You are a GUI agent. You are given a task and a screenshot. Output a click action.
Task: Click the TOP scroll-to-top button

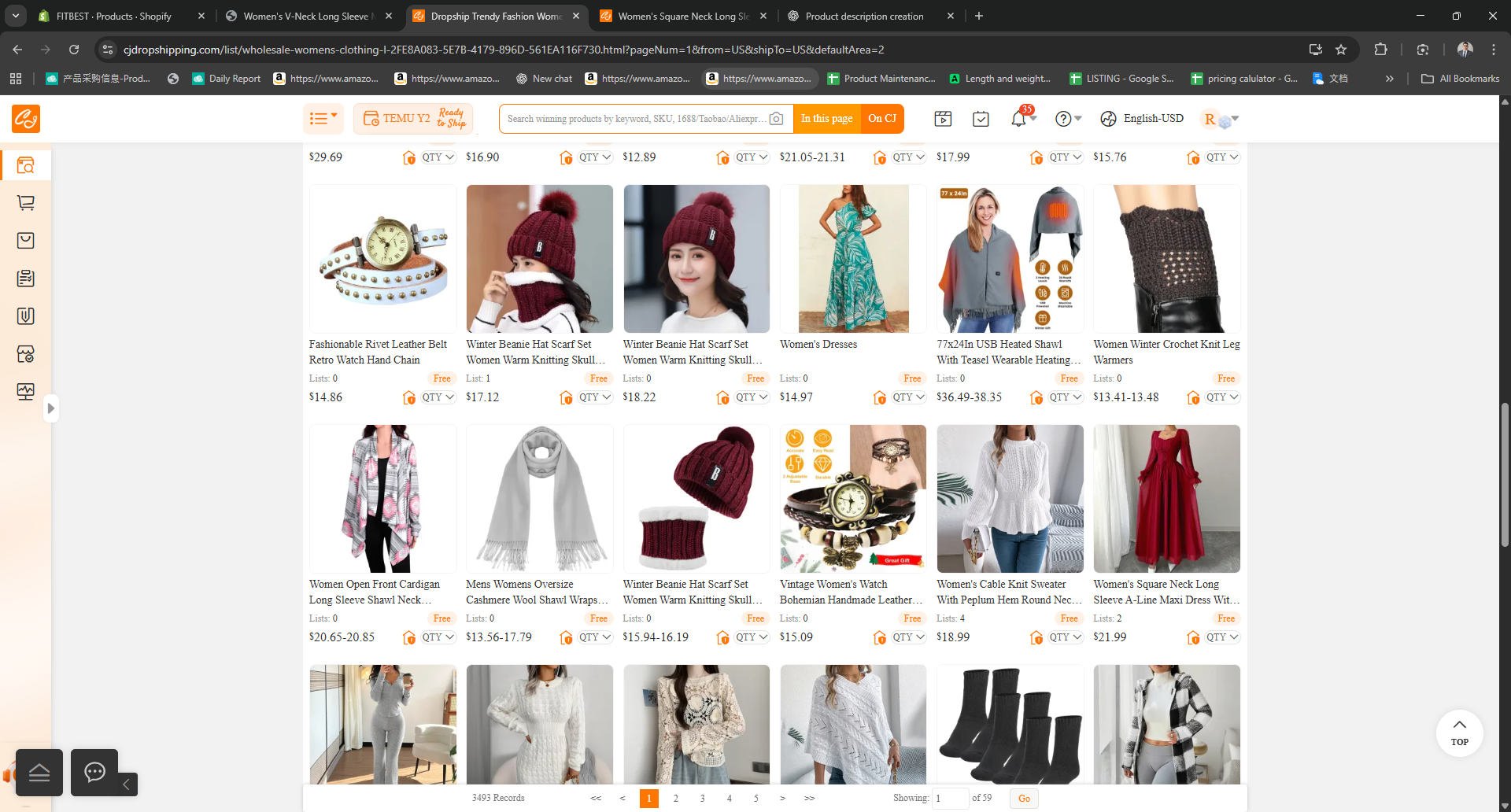click(1459, 733)
